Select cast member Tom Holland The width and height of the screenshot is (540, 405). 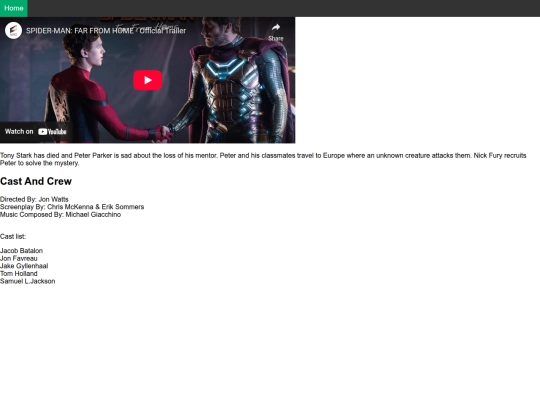pyautogui.click(x=19, y=273)
